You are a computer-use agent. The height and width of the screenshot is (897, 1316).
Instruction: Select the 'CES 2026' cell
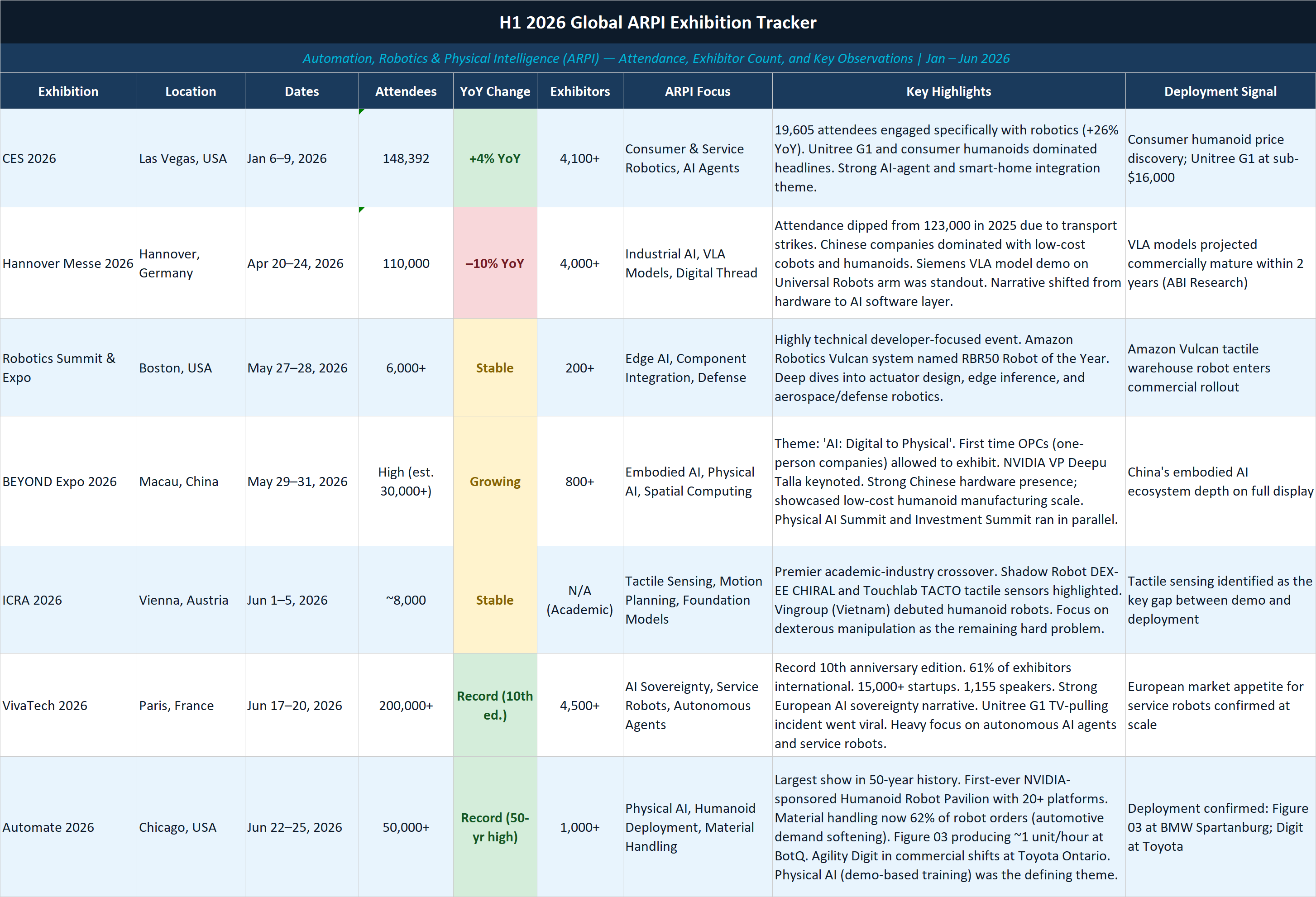(68, 158)
